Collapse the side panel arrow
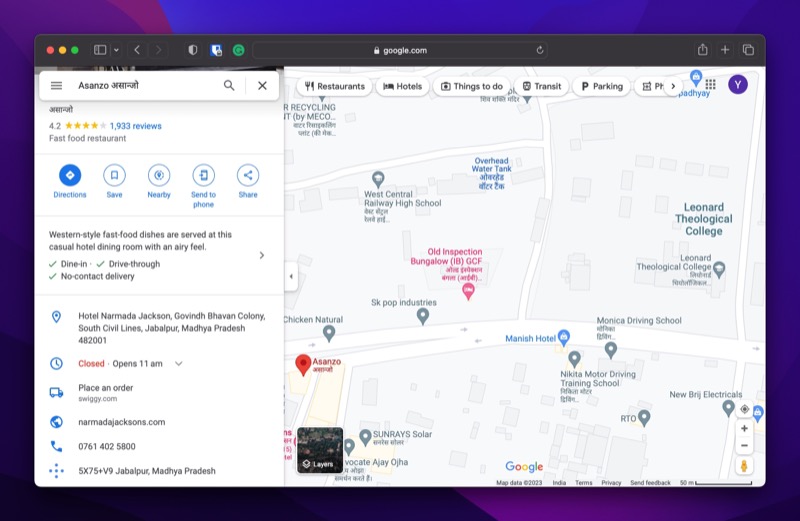 click(291, 277)
